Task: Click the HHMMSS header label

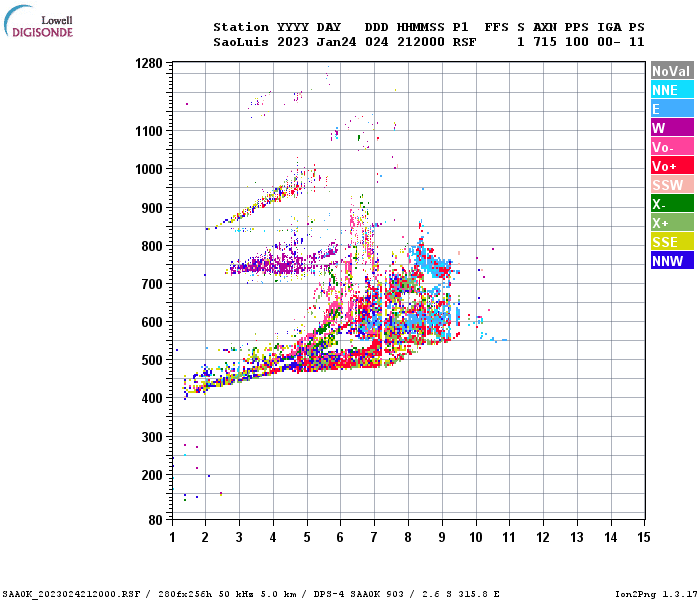Action: coord(421,27)
